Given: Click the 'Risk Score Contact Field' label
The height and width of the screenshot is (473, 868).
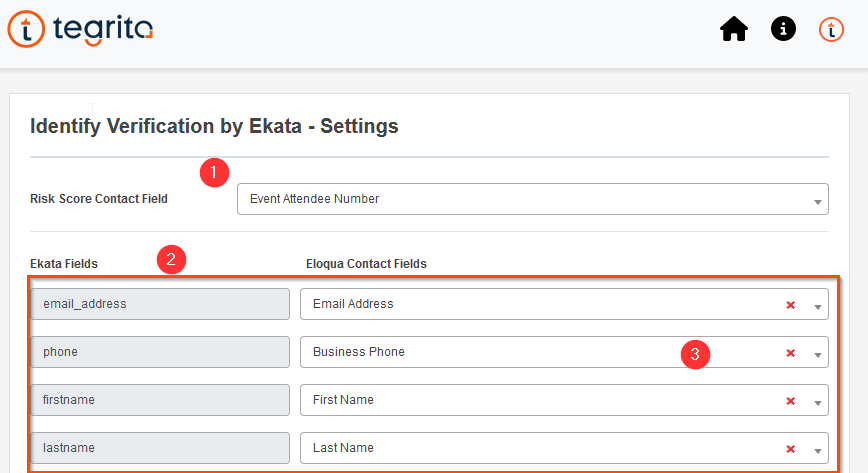Looking at the screenshot, I should [99, 199].
